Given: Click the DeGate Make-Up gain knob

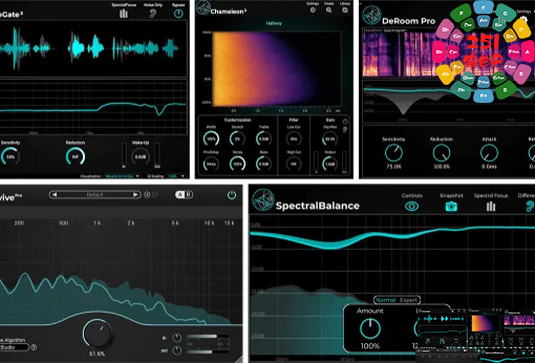Looking at the screenshot, I should click(x=140, y=157).
